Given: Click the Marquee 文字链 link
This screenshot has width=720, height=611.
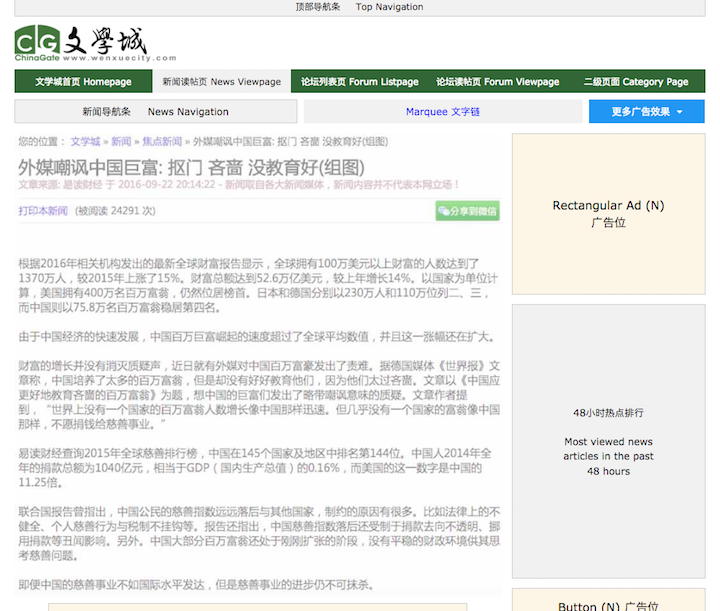Looking at the screenshot, I should pos(443,112).
